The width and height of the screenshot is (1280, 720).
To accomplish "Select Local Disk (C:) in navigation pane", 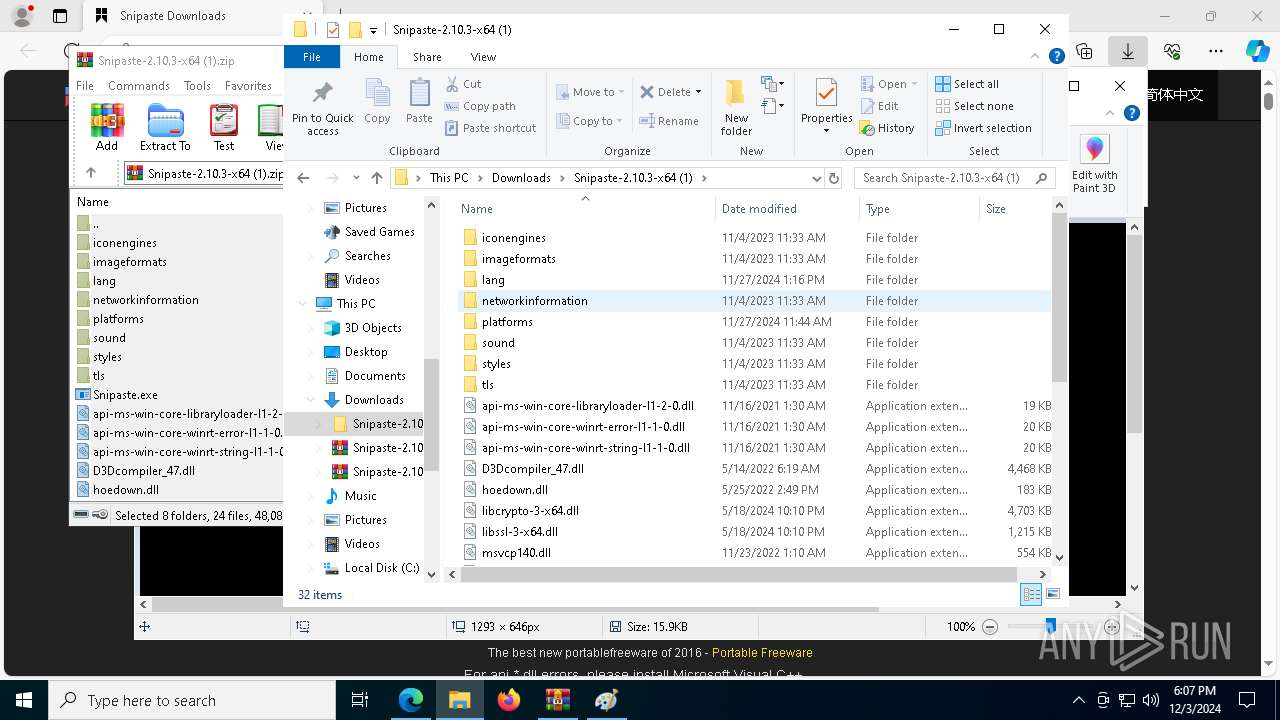I will coord(382,568).
